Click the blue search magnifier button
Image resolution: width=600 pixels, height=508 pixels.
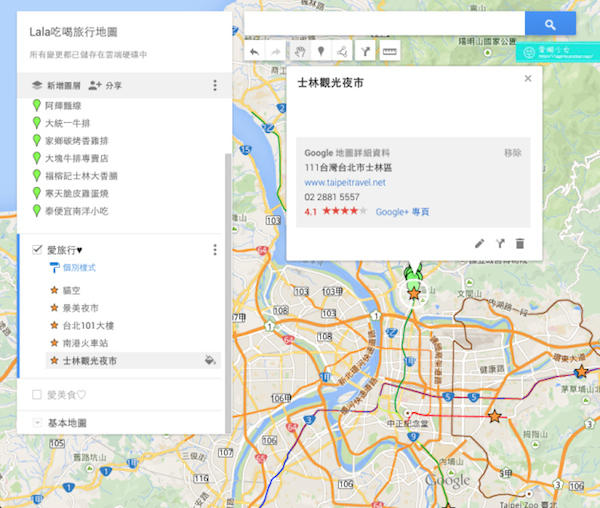click(549, 23)
